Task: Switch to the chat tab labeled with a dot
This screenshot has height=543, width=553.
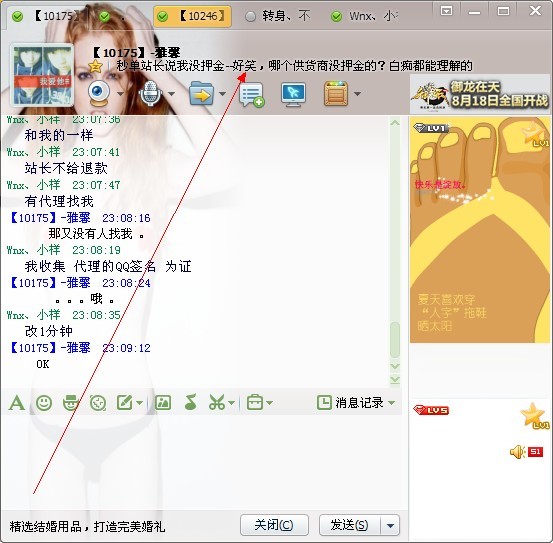Action: pos(114,16)
